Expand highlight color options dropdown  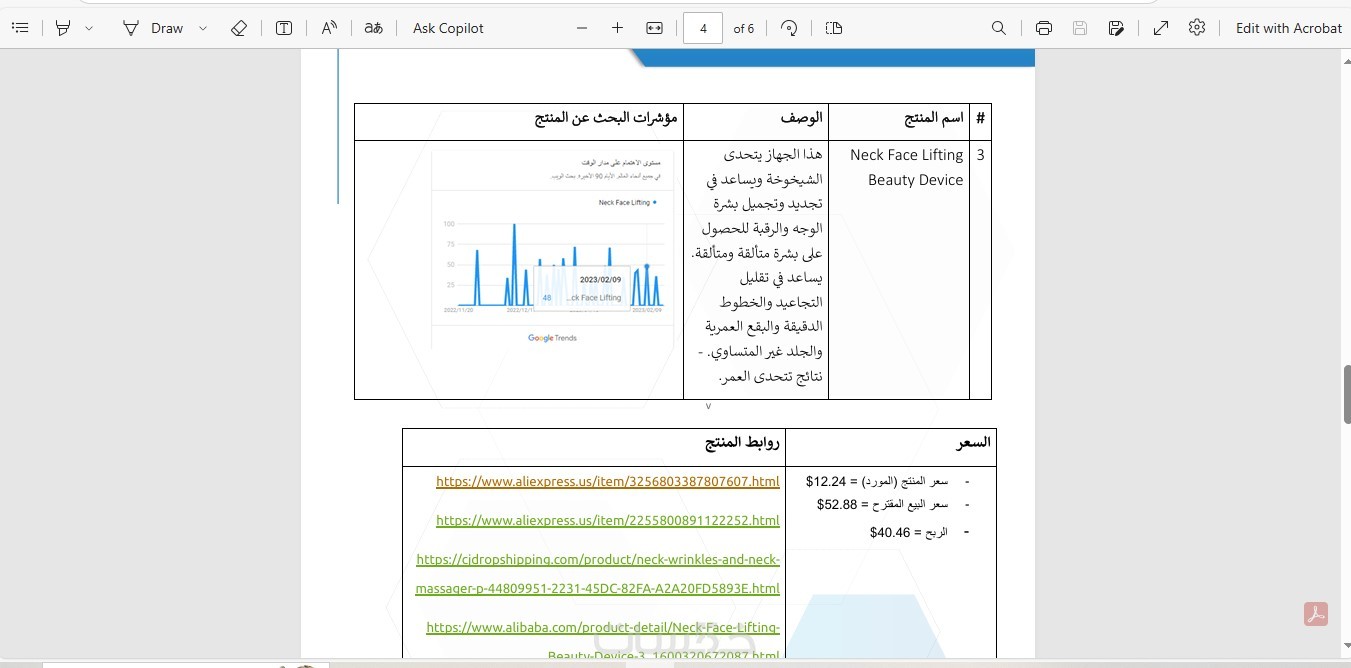coord(89,28)
